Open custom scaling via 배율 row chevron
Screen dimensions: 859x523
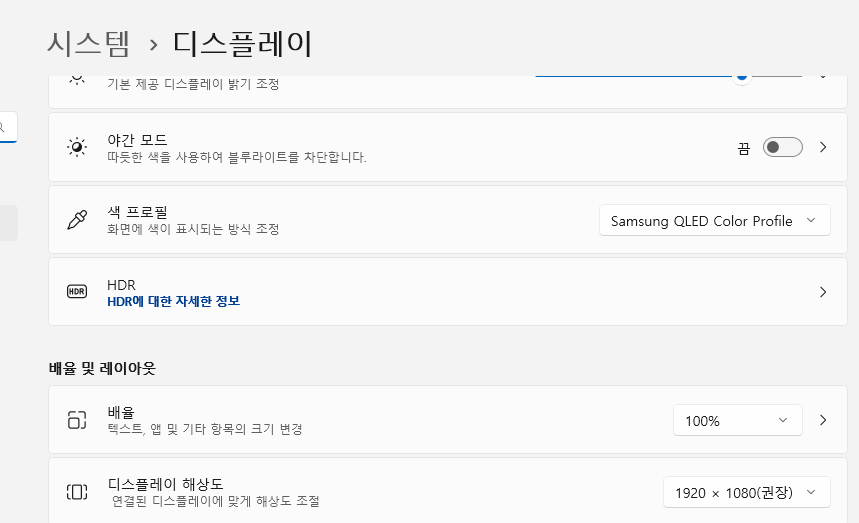point(823,420)
